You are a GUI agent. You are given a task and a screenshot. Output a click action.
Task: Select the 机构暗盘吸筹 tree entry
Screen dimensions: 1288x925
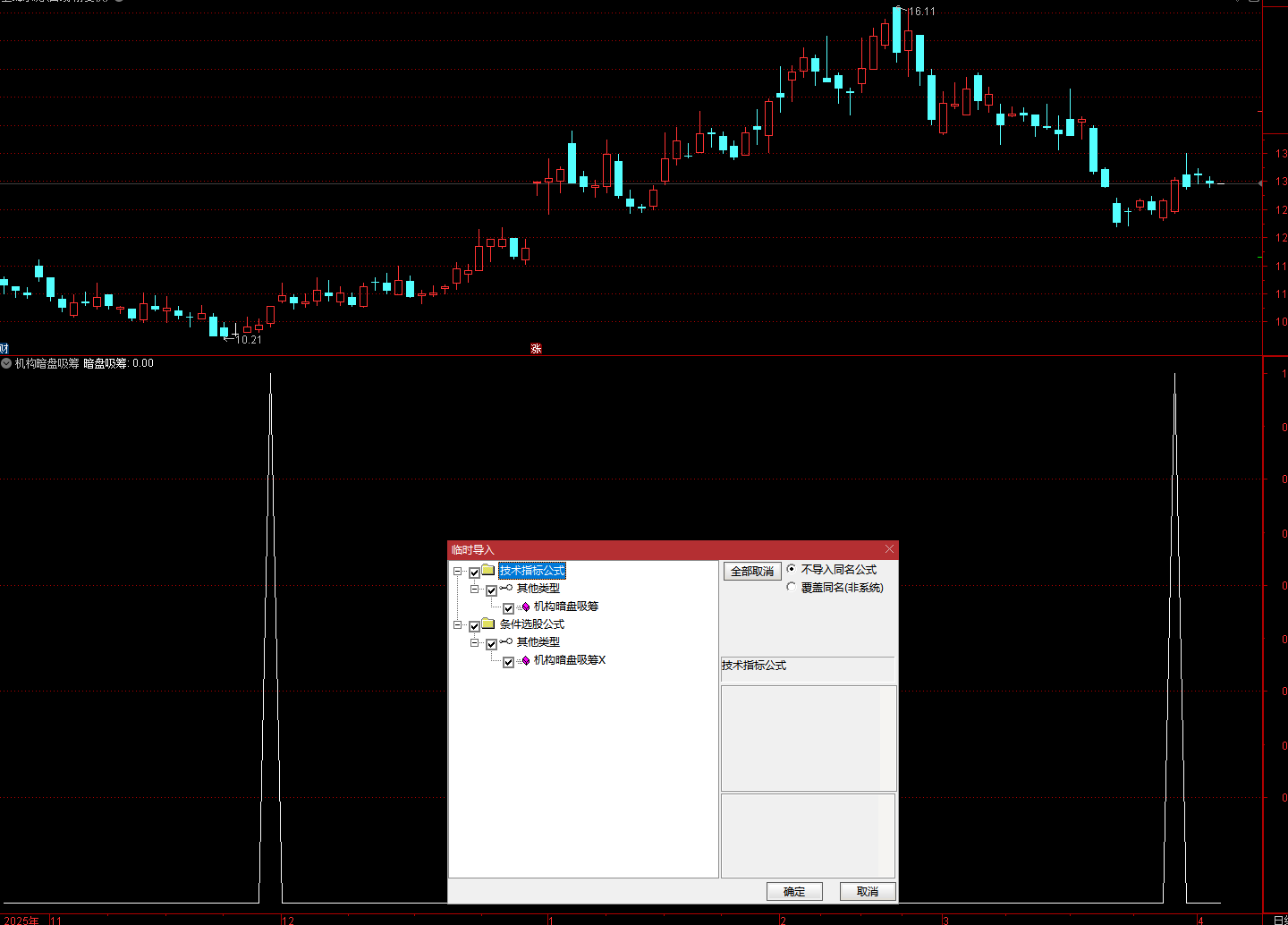pyautogui.click(x=566, y=607)
